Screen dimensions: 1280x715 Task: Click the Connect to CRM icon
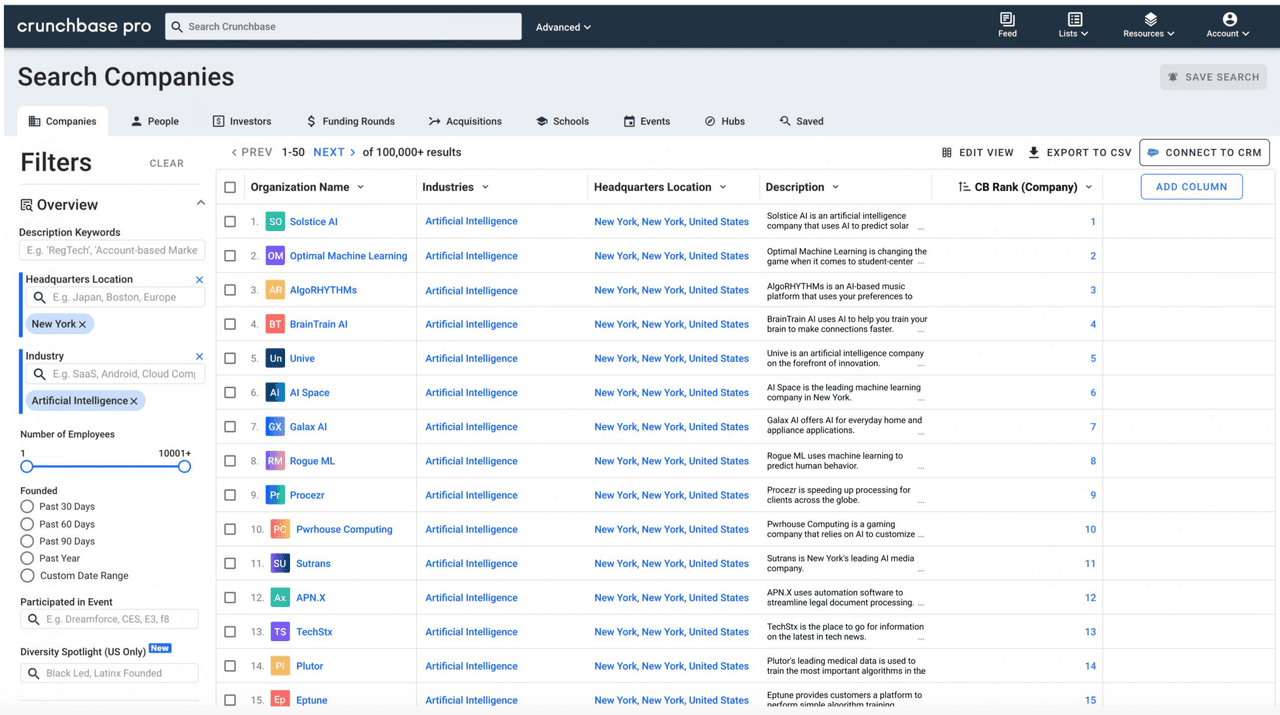(x=1157, y=152)
